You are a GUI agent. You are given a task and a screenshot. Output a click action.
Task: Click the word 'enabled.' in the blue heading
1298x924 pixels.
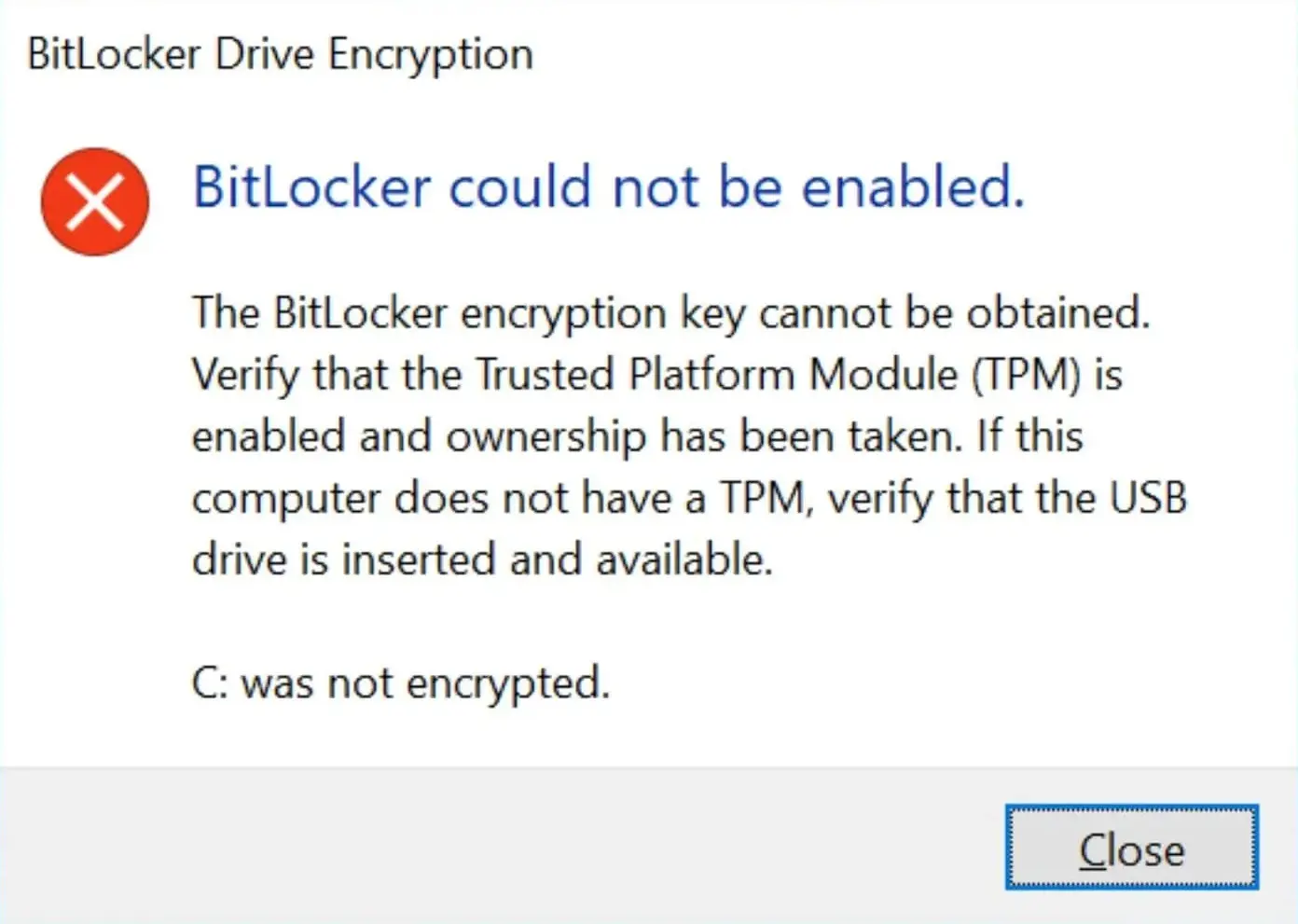pyautogui.click(x=913, y=186)
